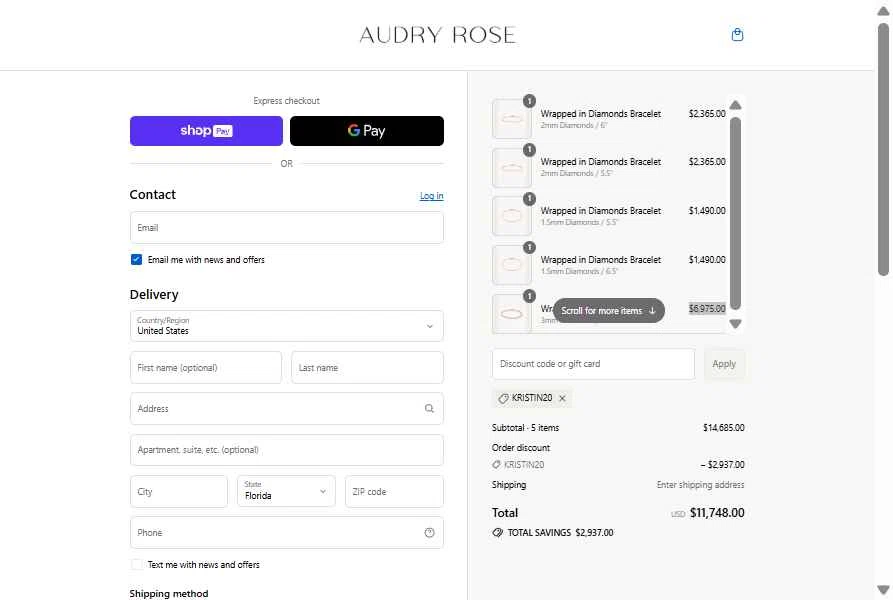Click the Enter shipping address text

700,485
